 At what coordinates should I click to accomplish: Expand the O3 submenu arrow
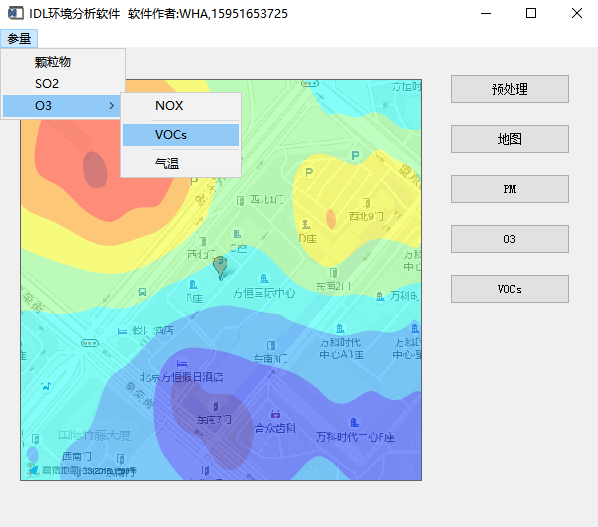(x=111, y=106)
